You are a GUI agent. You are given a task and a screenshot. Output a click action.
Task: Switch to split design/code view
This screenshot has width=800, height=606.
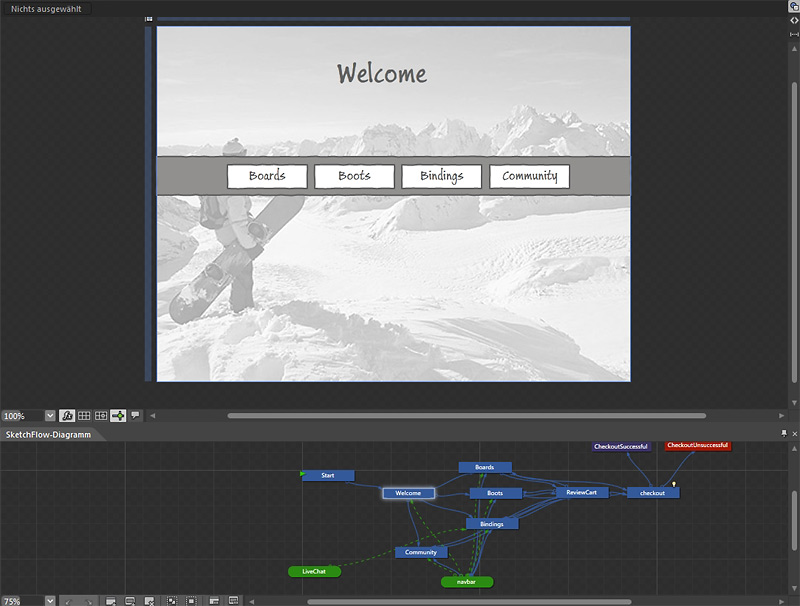coord(794,34)
